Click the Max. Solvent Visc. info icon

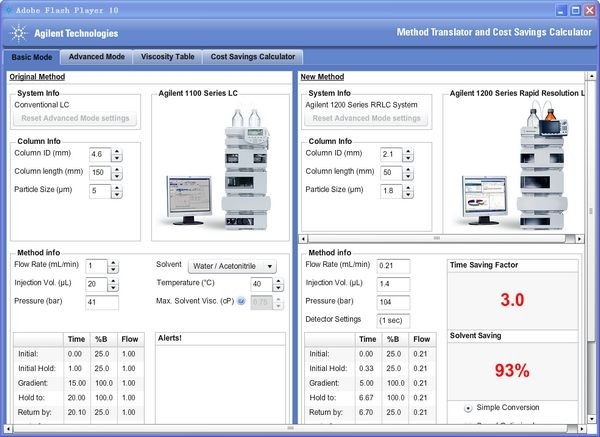pos(241,301)
